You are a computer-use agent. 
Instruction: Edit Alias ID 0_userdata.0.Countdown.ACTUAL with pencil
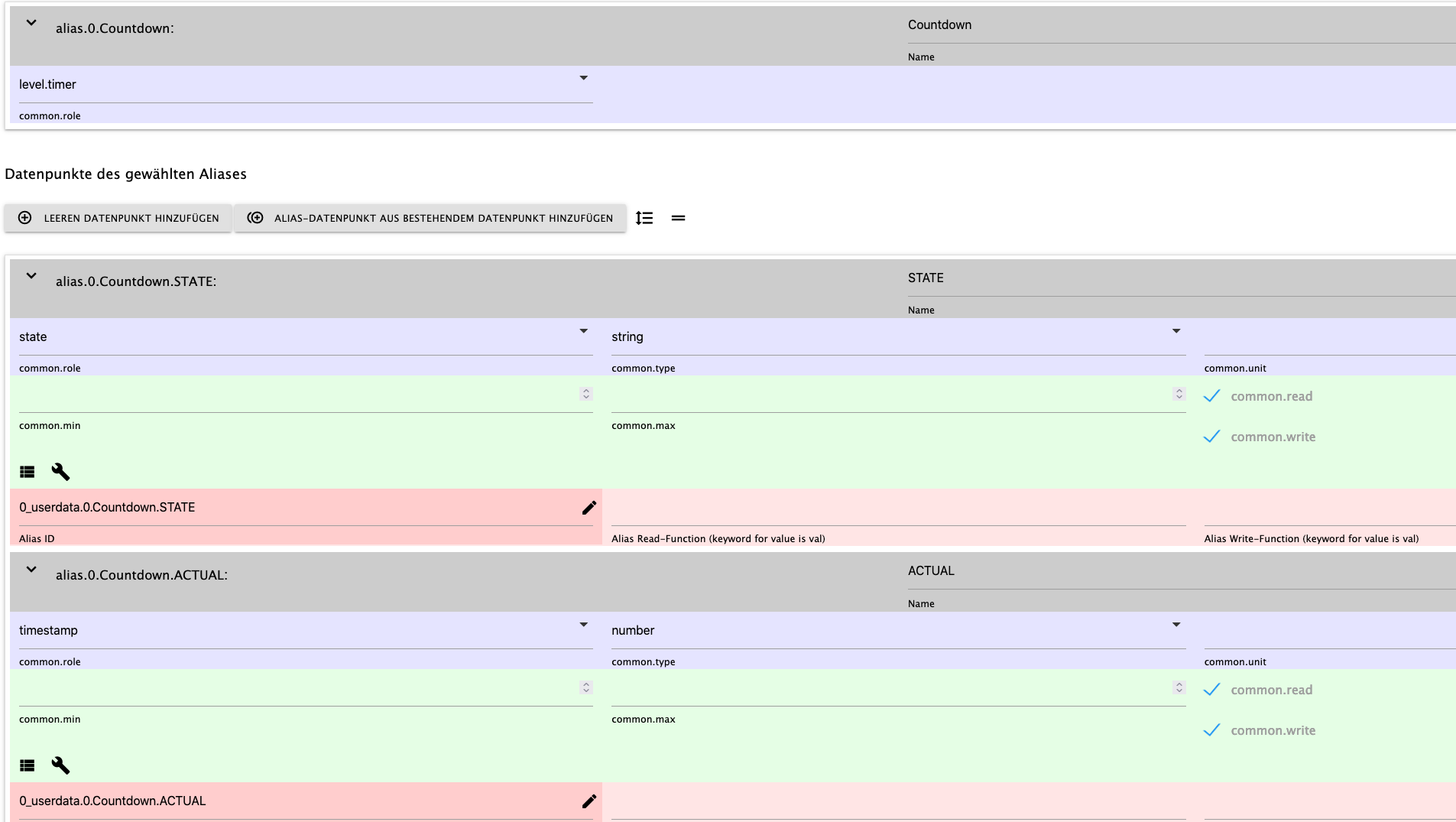[x=589, y=801]
